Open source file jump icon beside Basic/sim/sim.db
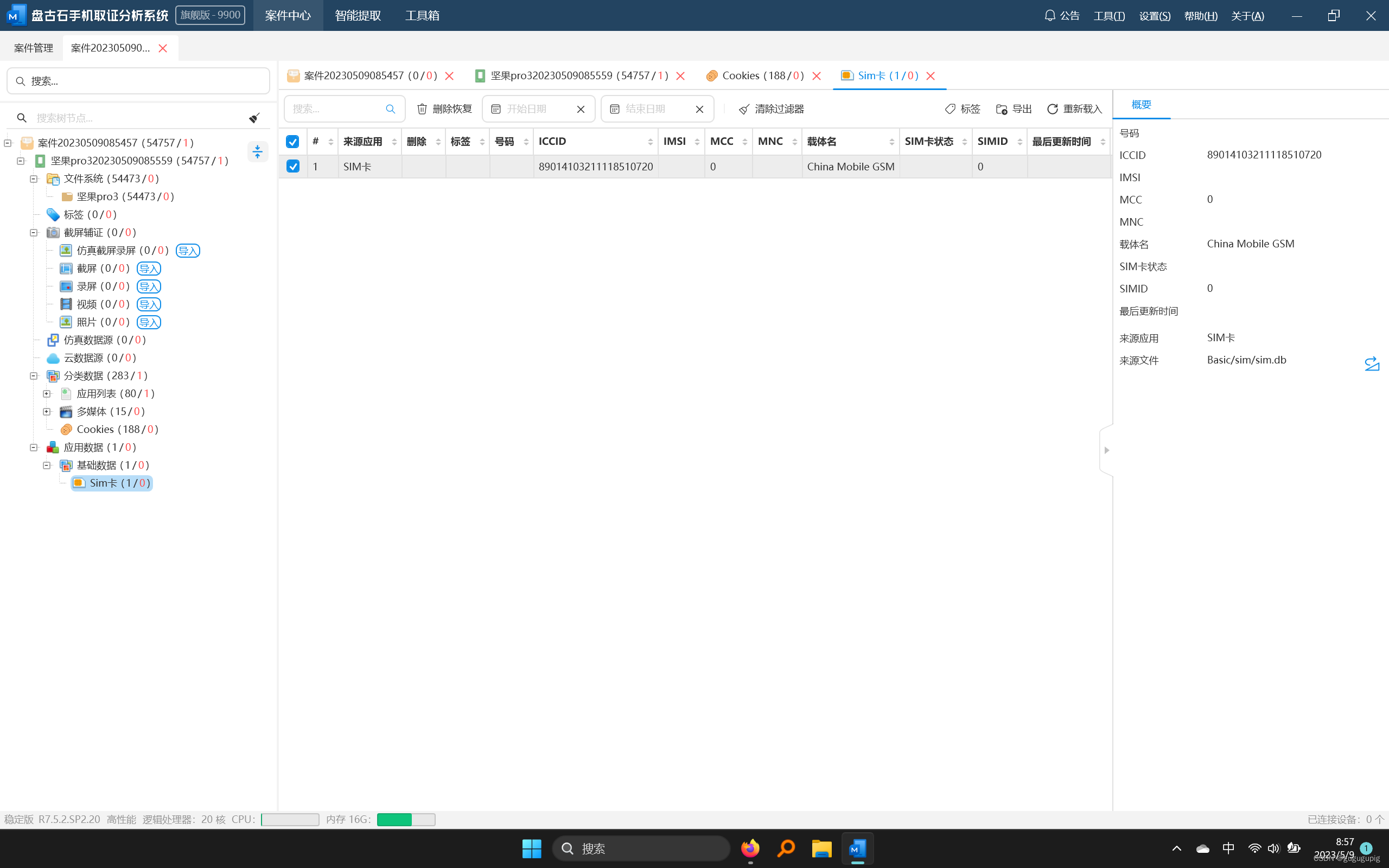The width and height of the screenshot is (1389, 868). [1371, 363]
